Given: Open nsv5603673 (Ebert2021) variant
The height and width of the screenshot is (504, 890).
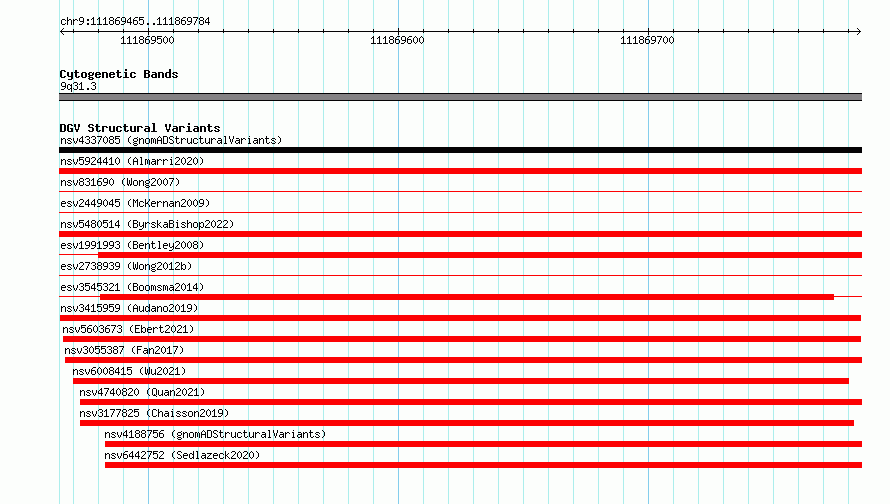Looking at the screenshot, I should (x=128, y=329).
